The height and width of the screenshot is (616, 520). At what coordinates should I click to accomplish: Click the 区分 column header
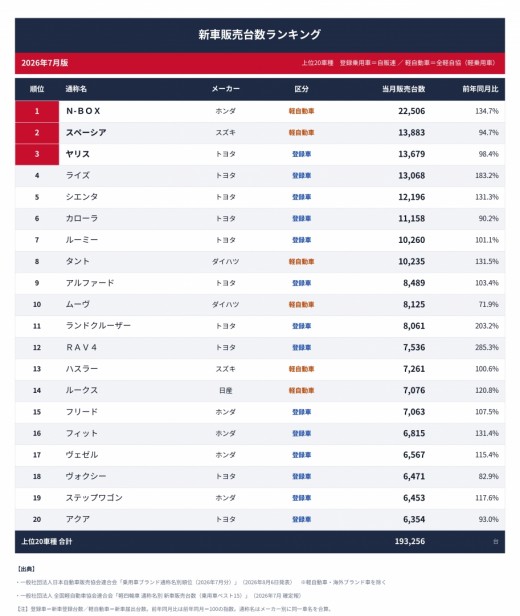click(x=301, y=89)
